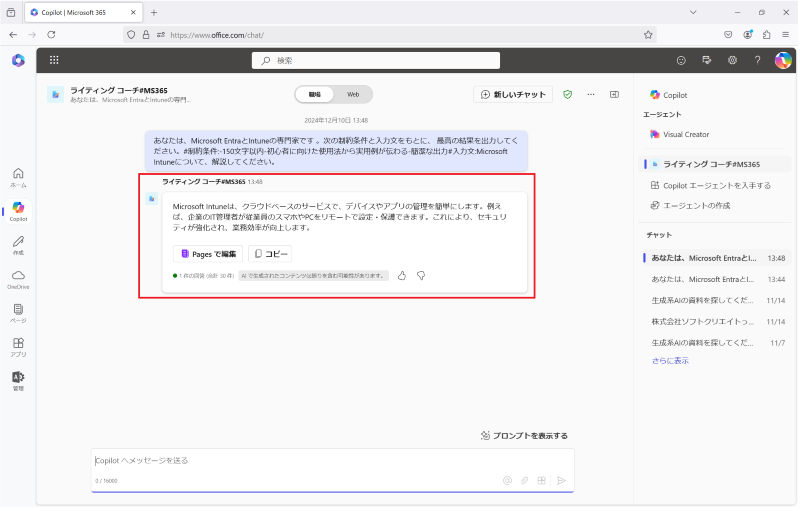The image size is (800, 511).
Task: Open the browser tab list dropdown chevron
Action: 693,12
